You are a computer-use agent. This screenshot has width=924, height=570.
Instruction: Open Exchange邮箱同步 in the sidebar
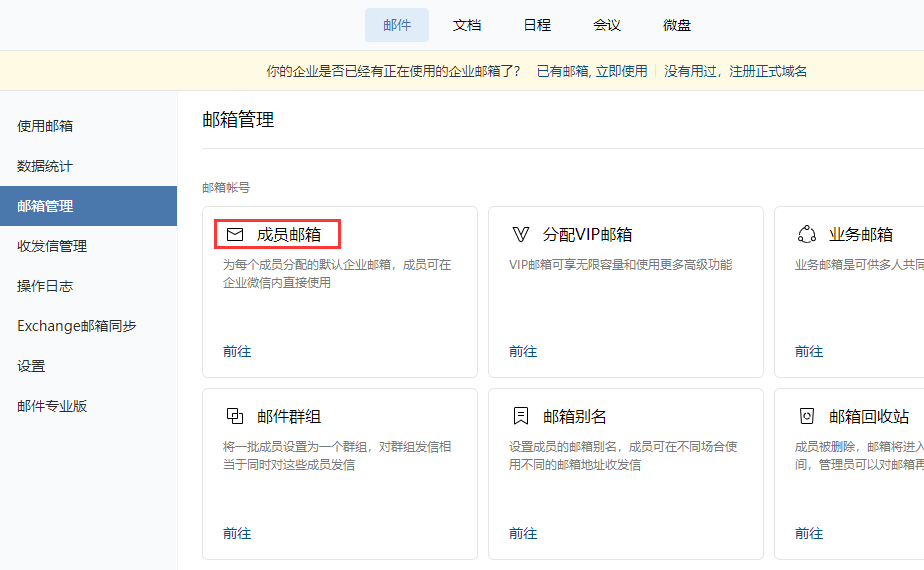[x=77, y=326]
